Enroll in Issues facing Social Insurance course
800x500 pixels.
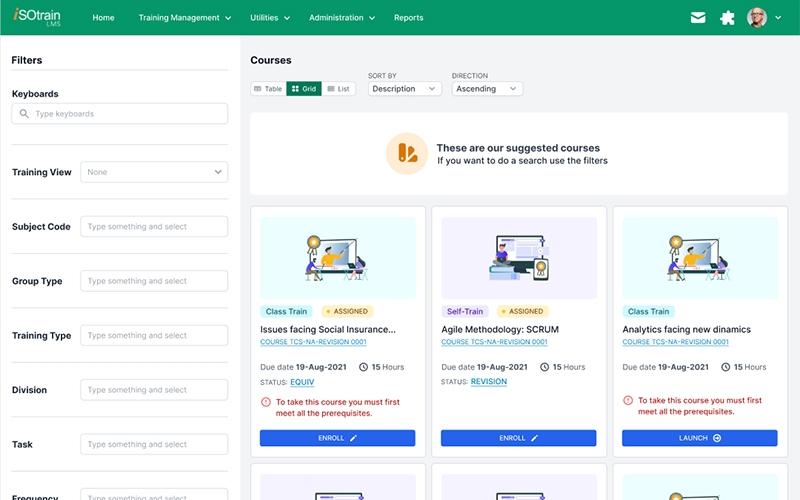[x=337, y=438]
